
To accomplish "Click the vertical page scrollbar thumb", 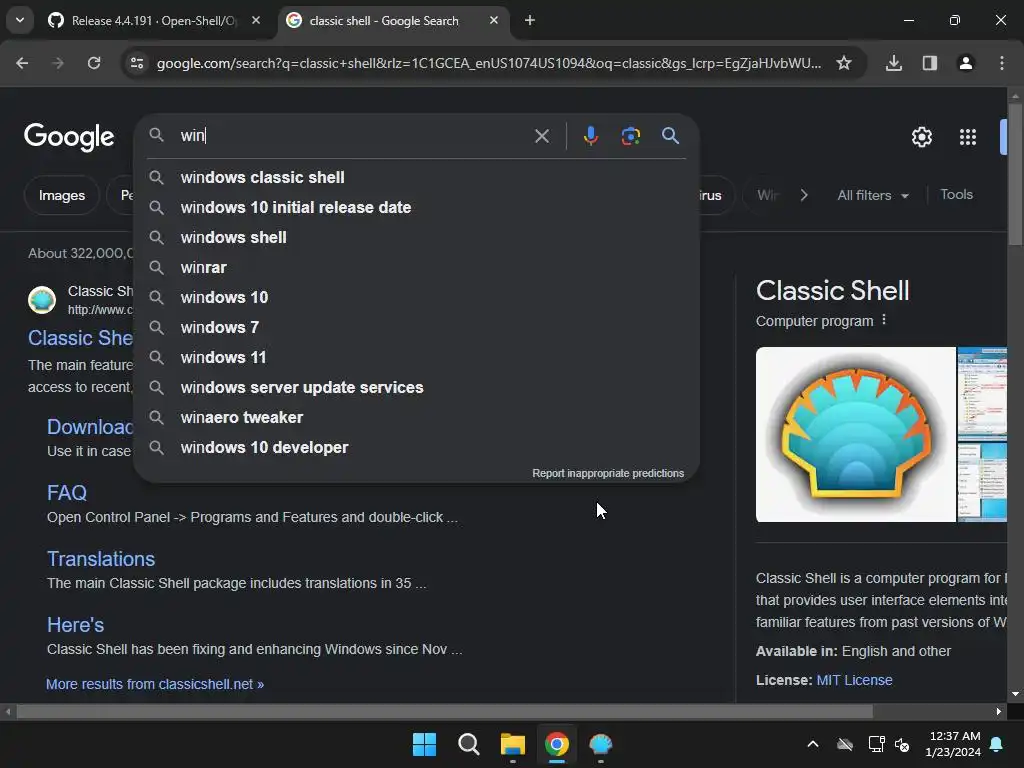I will (x=1015, y=174).
